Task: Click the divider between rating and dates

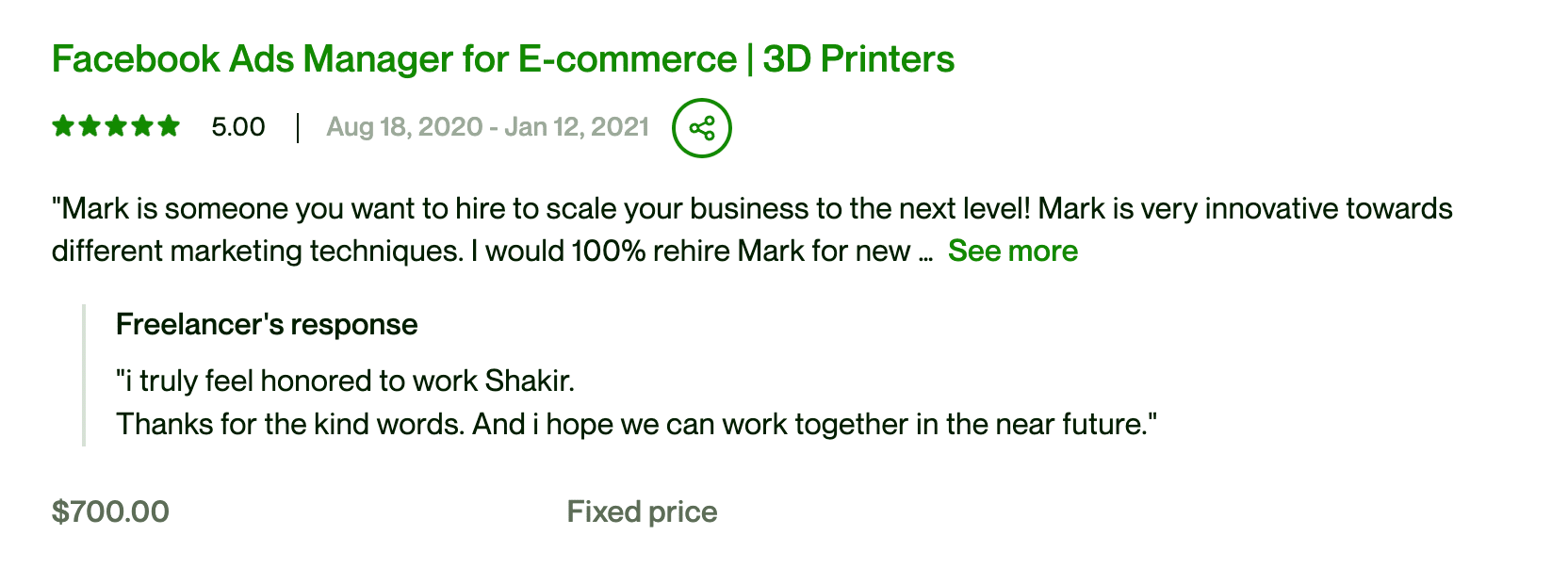Action: coord(298,128)
